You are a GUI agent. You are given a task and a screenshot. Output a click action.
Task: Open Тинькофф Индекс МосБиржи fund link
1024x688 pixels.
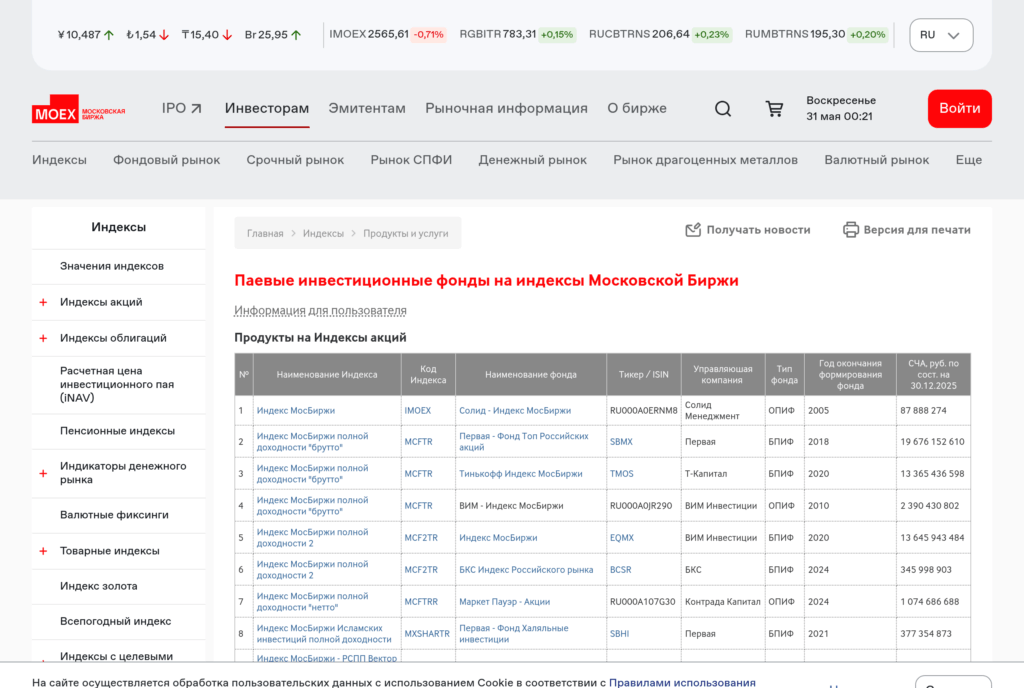click(520, 474)
